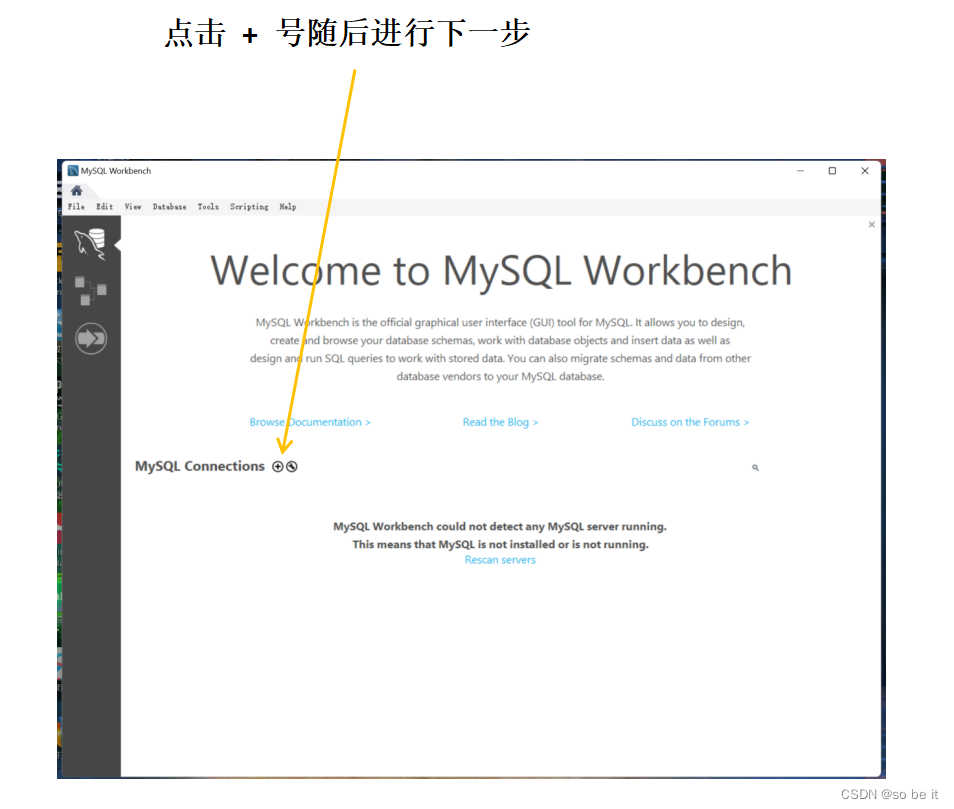Open the Database menu

pos(169,207)
